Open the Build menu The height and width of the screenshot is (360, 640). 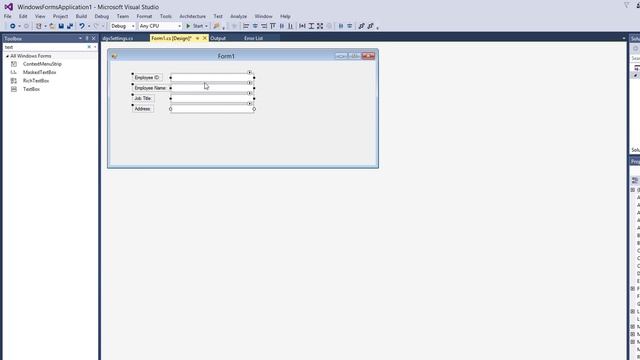pos(81,16)
